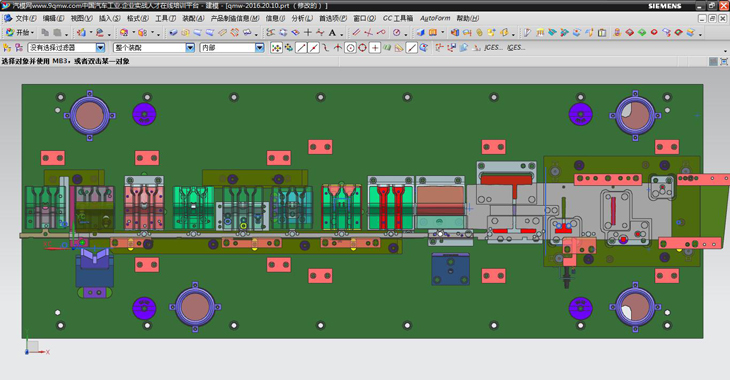Open the AutoForm menu
The image size is (730, 380).
coord(435,18)
